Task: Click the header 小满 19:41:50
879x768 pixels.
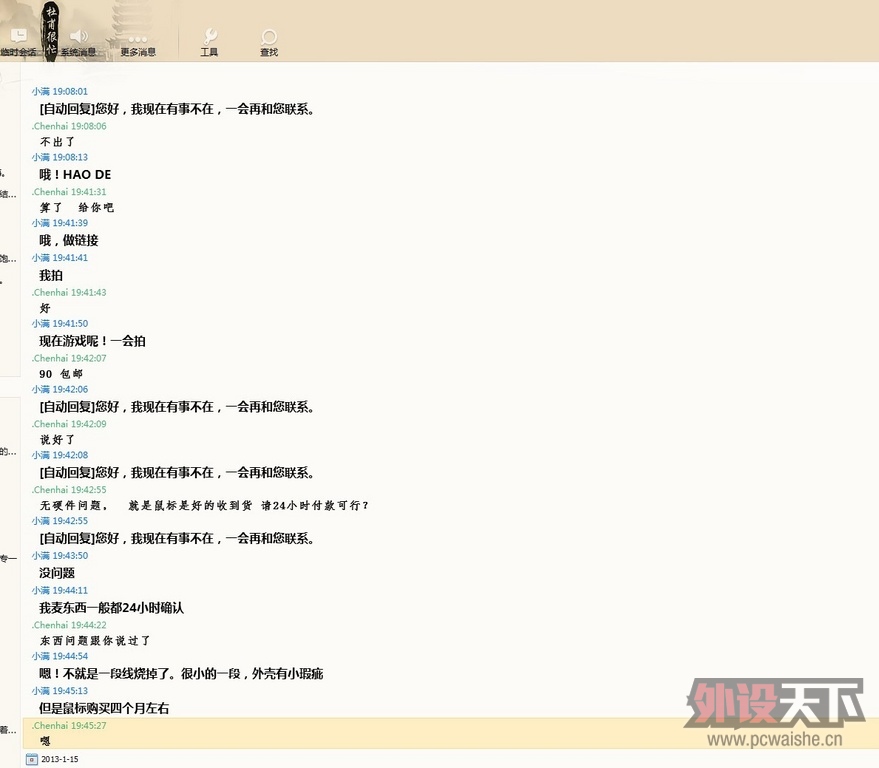Action: pos(60,323)
